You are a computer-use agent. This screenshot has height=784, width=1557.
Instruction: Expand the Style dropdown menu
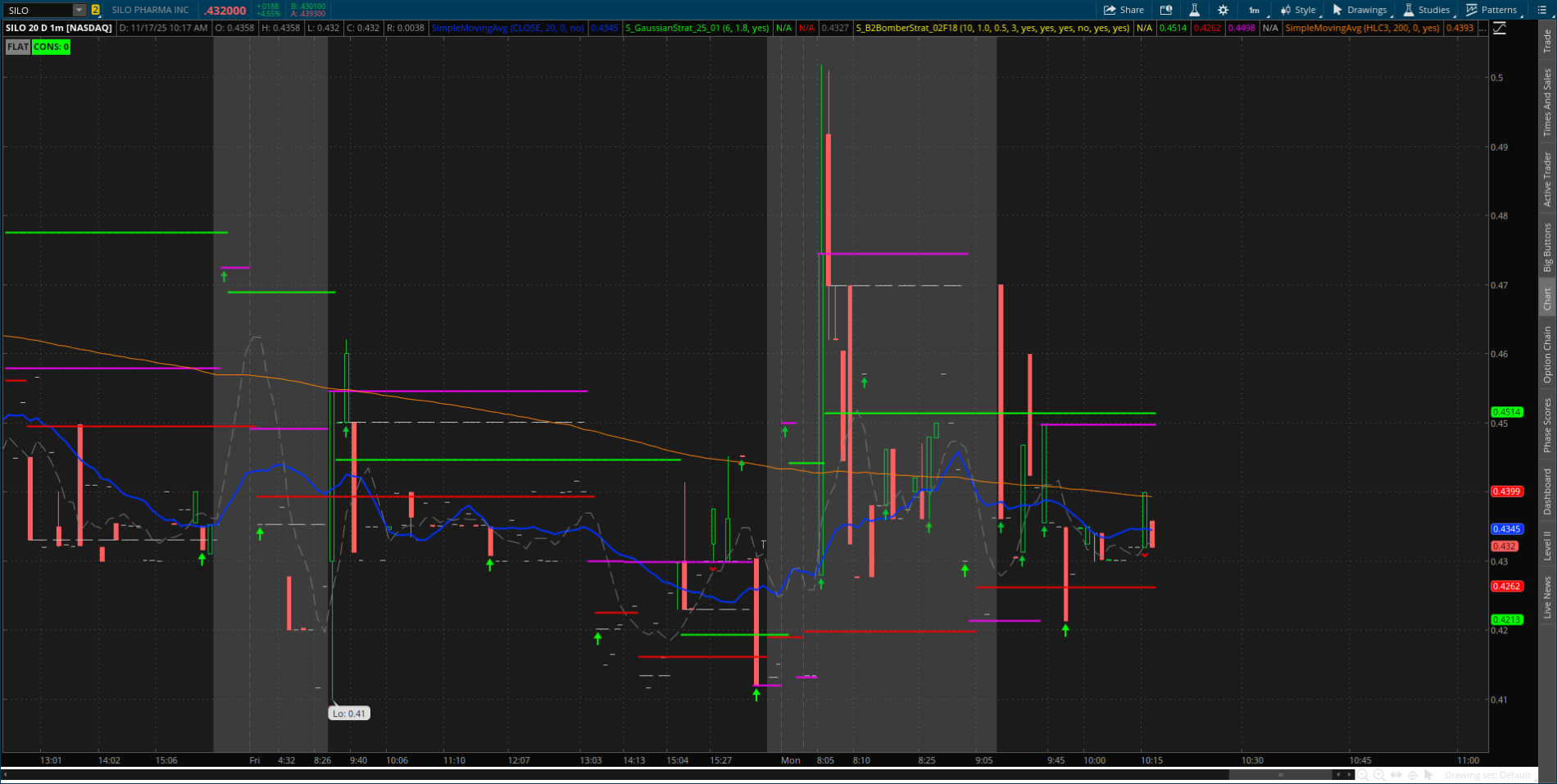point(1298,10)
